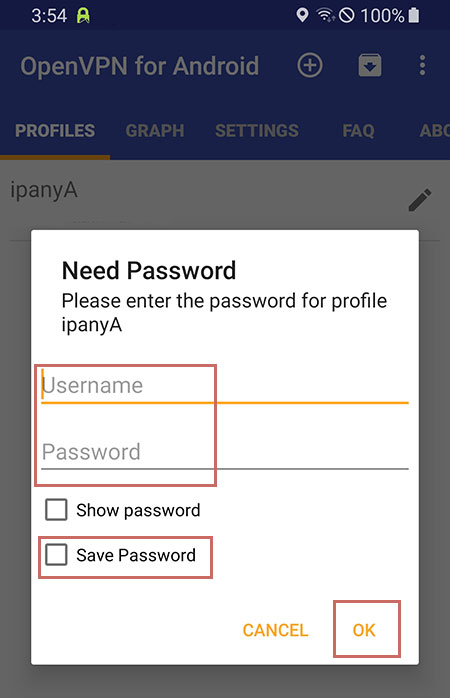
Task: Open the SETTINGS tab
Action: [x=257, y=130]
